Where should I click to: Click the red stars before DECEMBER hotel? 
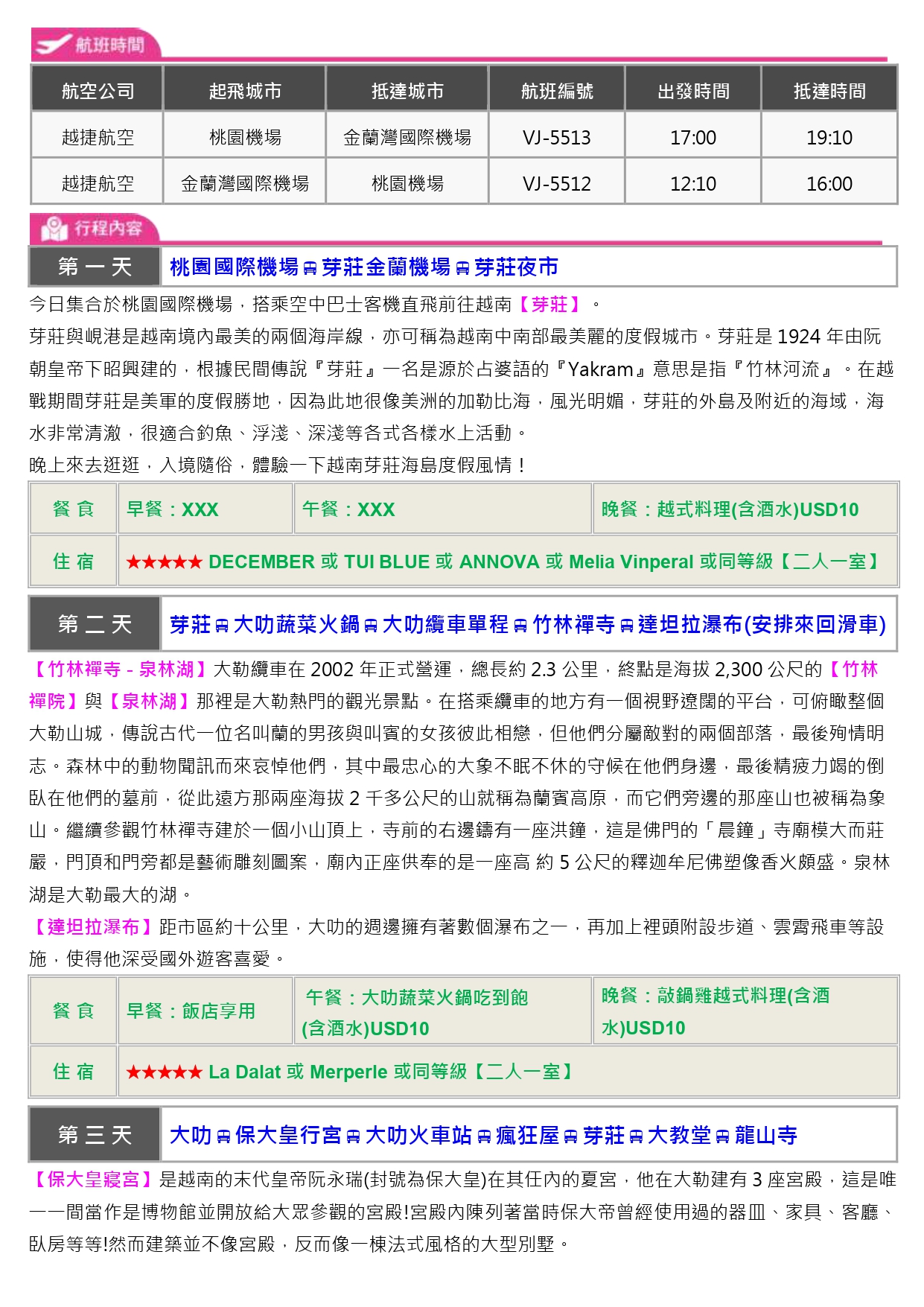coord(164,562)
